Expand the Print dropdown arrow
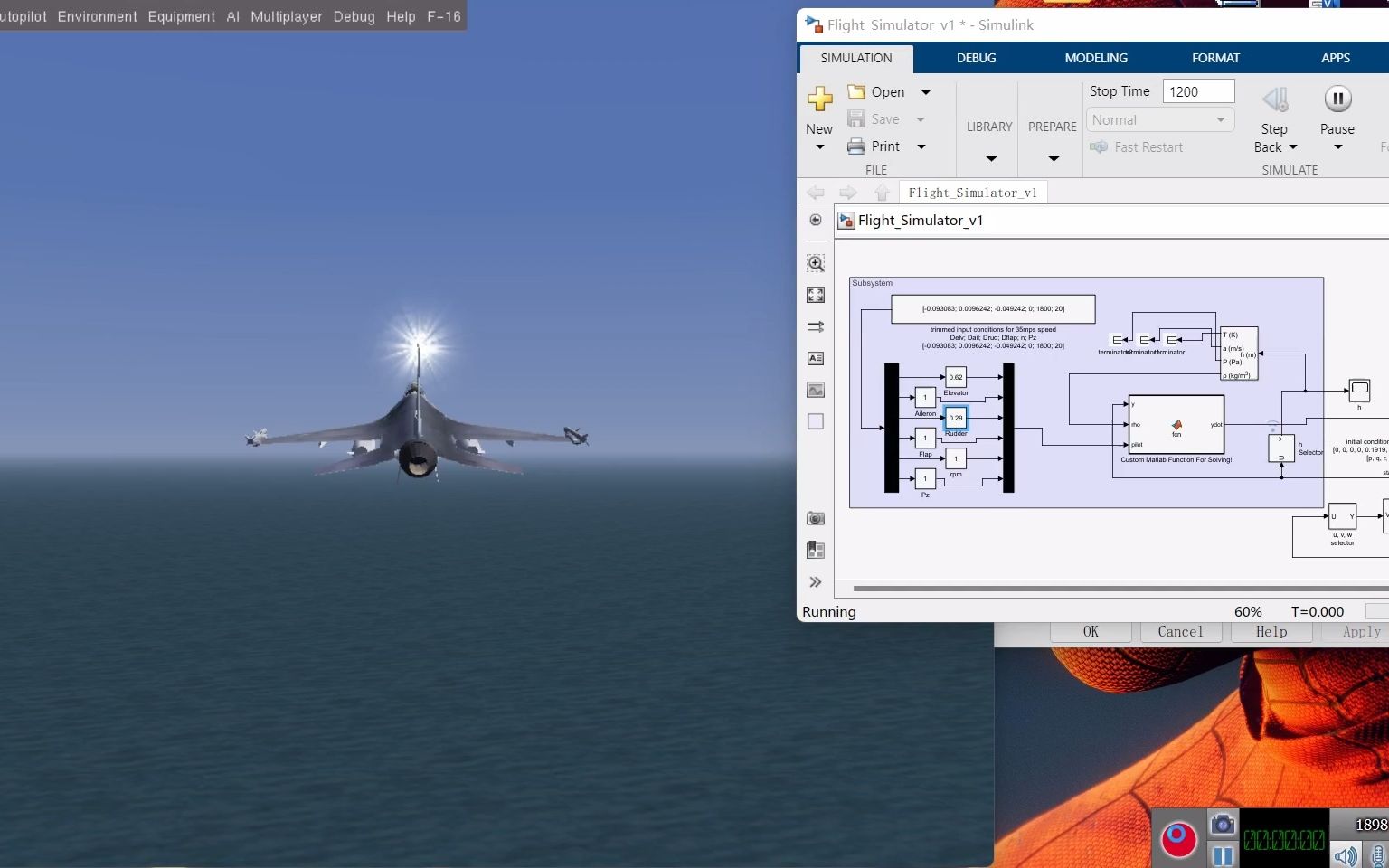This screenshot has height=868, width=1389. 921,146
